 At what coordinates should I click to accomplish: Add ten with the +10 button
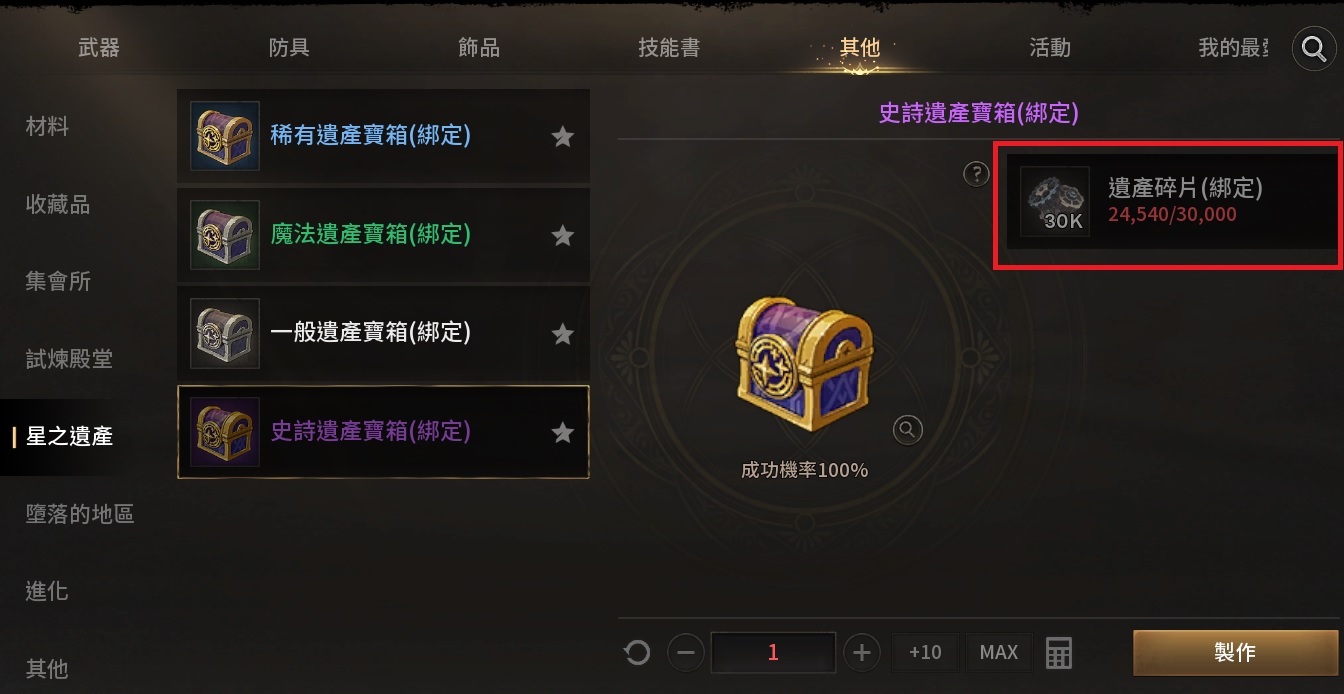pos(925,653)
